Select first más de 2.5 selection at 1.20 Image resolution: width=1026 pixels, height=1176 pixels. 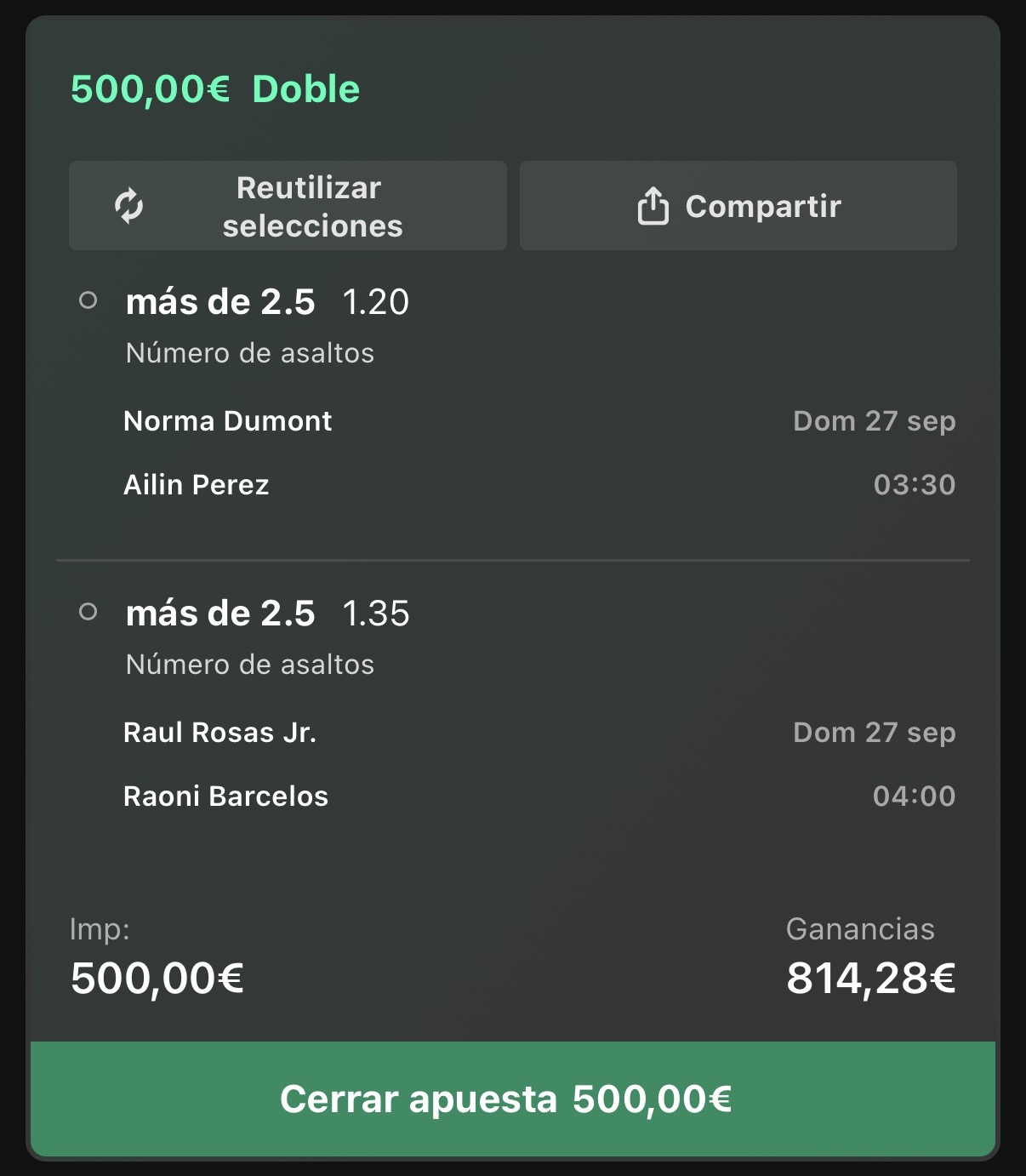tap(267, 302)
